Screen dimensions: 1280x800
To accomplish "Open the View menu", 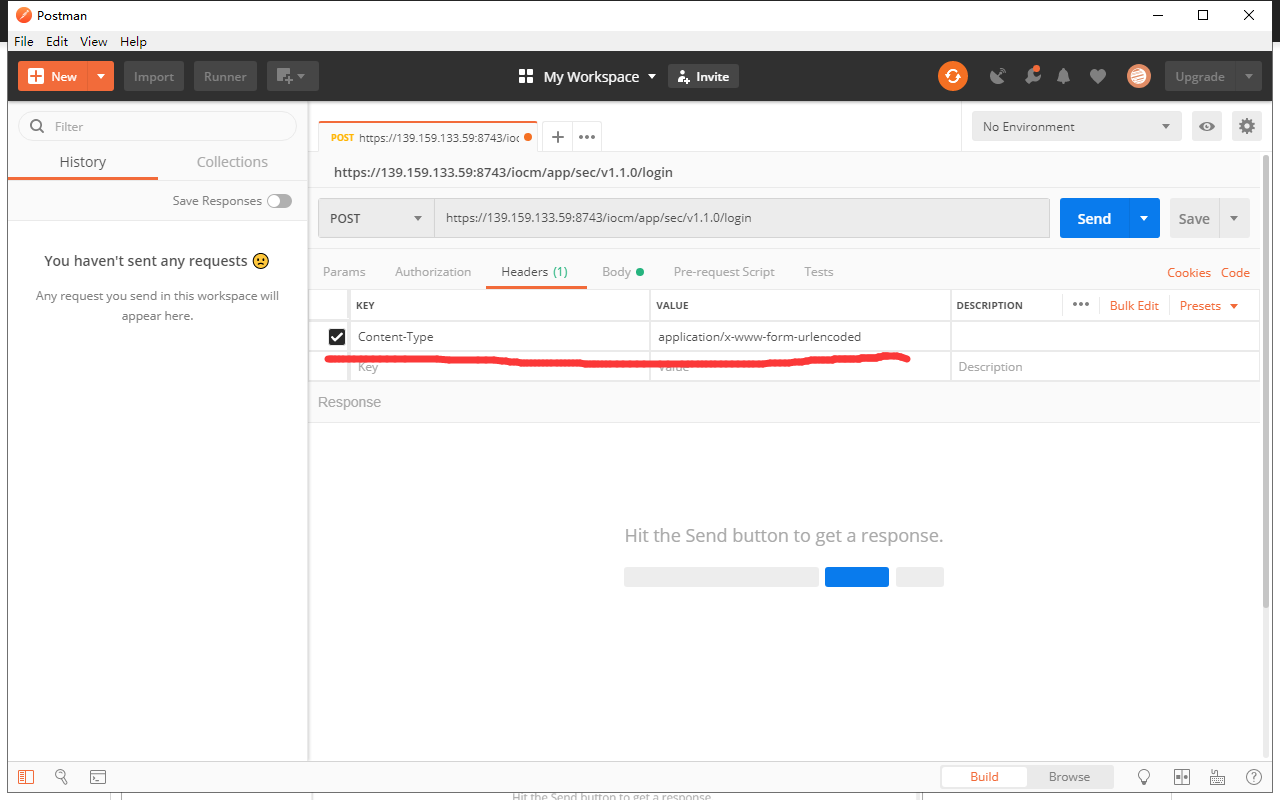I will pyautogui.click(x=94, y=41).
